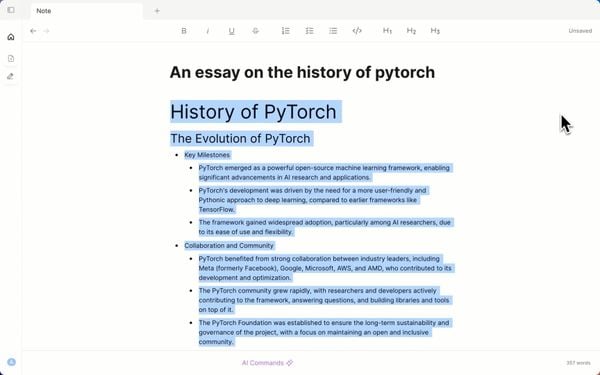
Task: Apply strikethrough formatting
Action: 255,31
